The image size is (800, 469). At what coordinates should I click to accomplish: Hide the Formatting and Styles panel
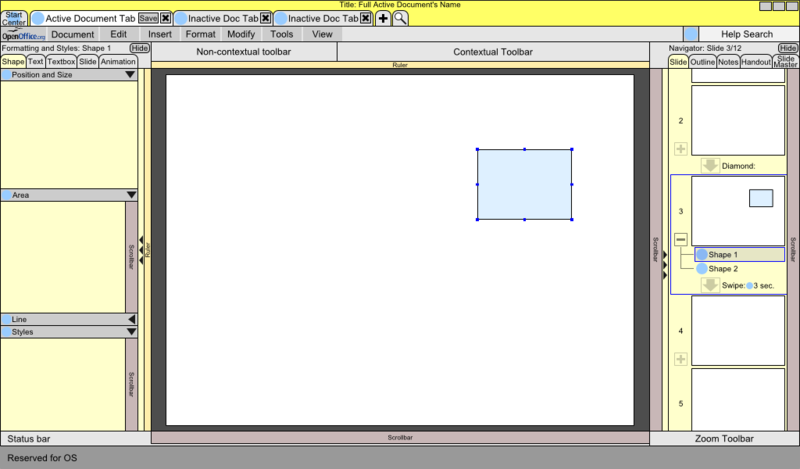coord(140,48)
